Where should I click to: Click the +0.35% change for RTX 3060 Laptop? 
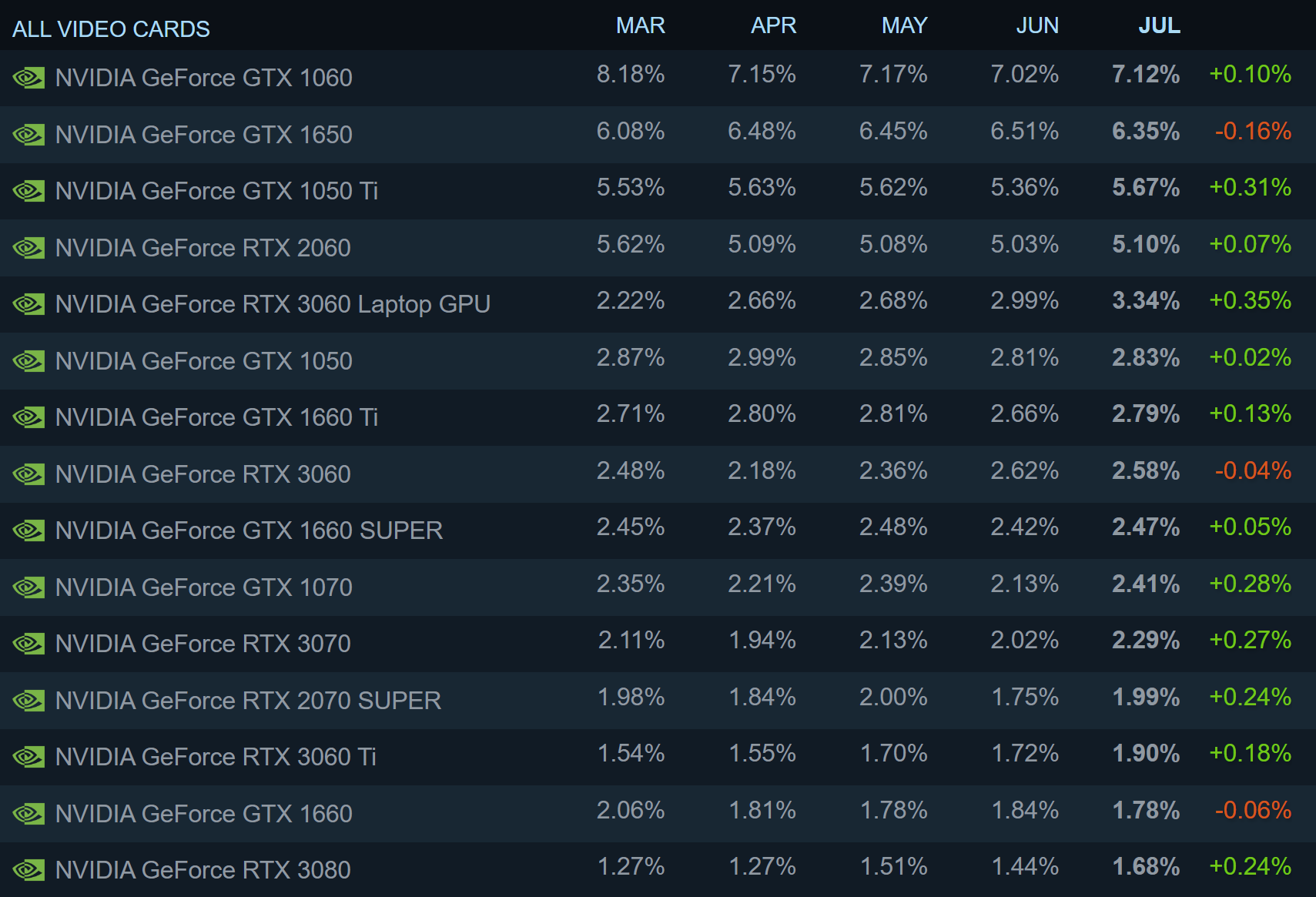click(x=1250, y=300)
